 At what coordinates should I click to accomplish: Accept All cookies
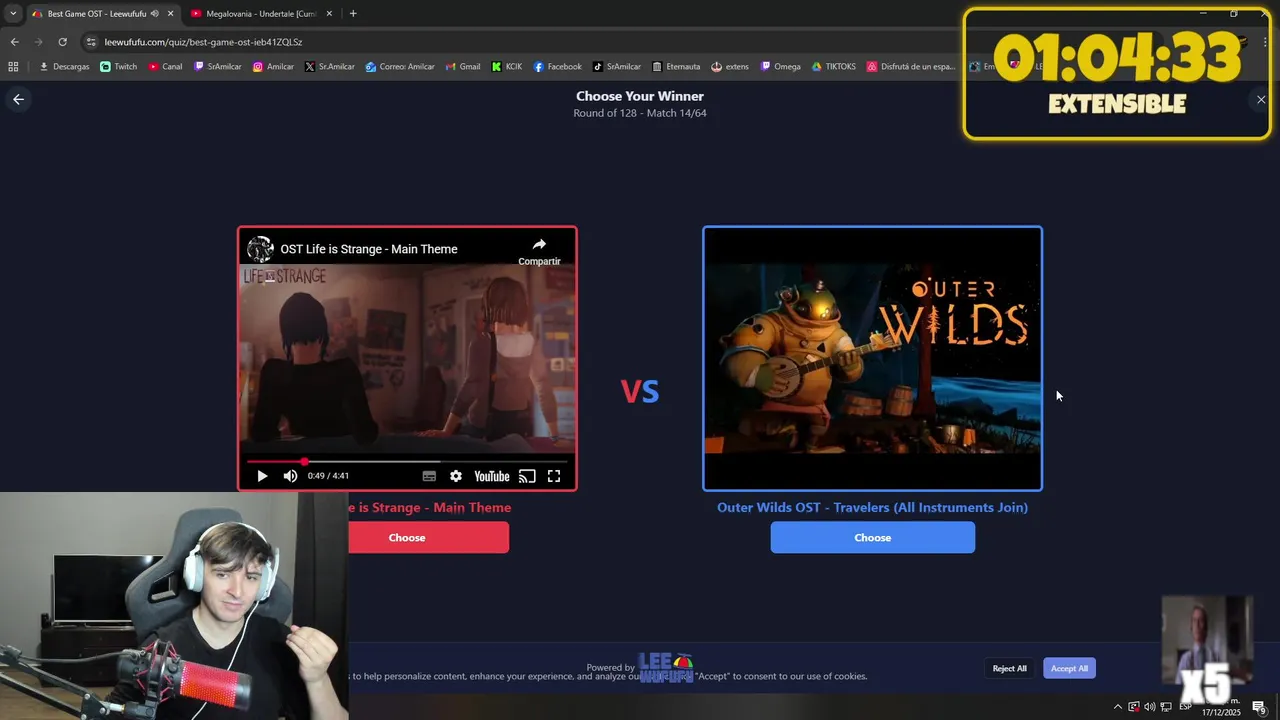1069,668
